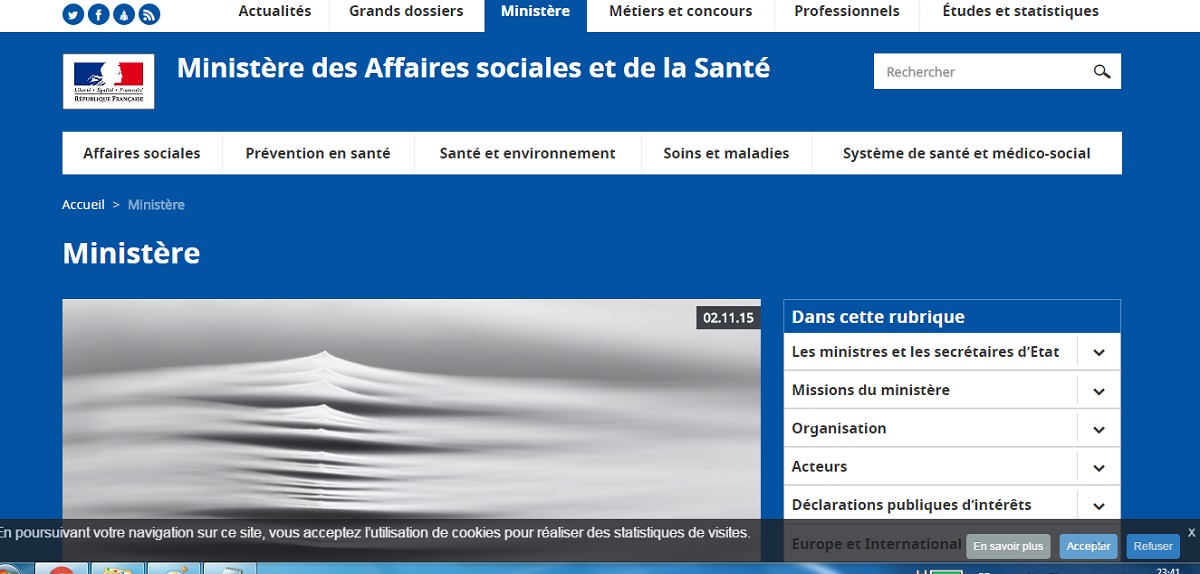Screen dimensions: 1200x574
Task: Open the Affaires sociales menu
Action: 142,153
